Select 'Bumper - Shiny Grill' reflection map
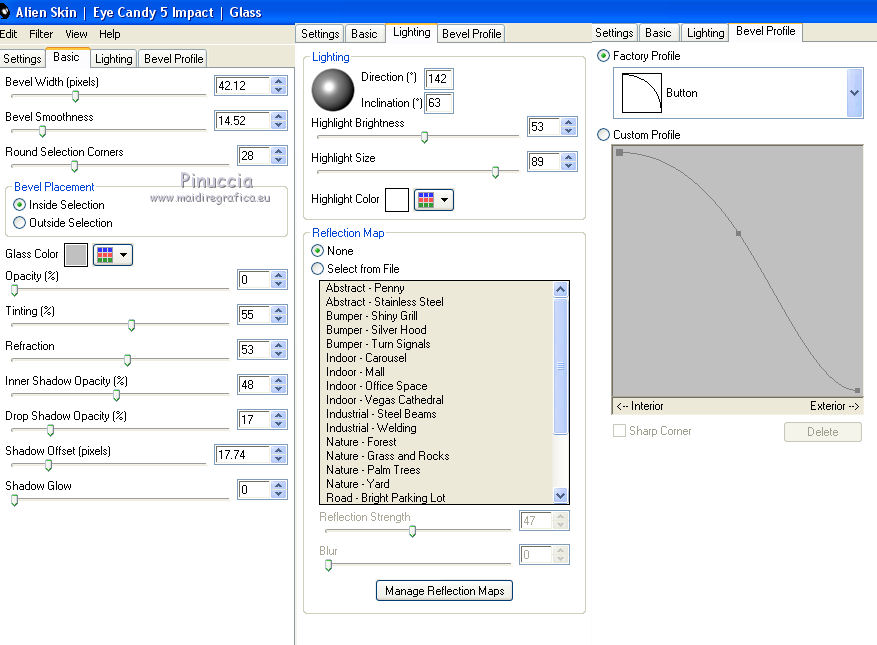The height and width of the screenshot is (645, 877). pos(372,316)
